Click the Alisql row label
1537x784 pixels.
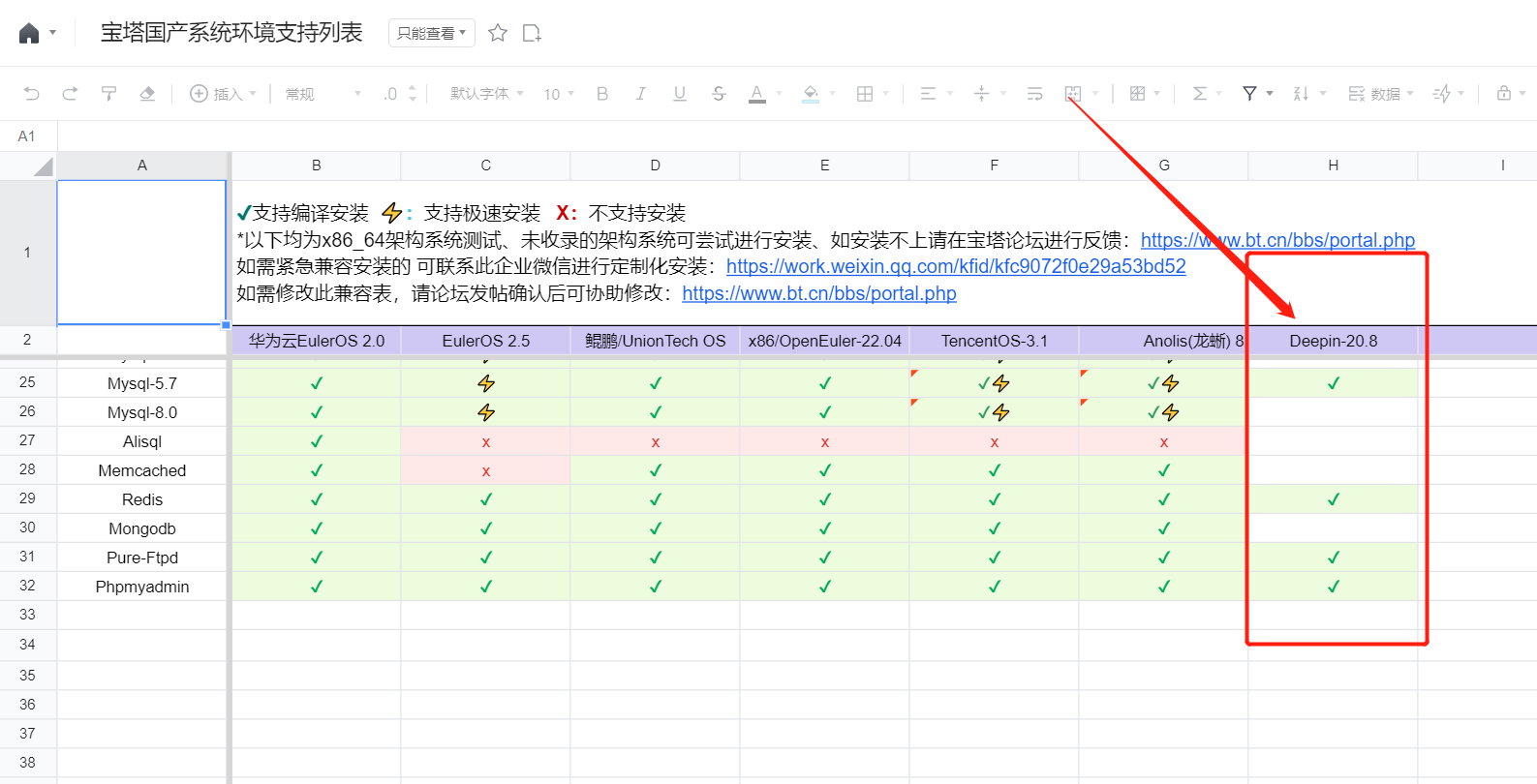[x=142, y=441]
